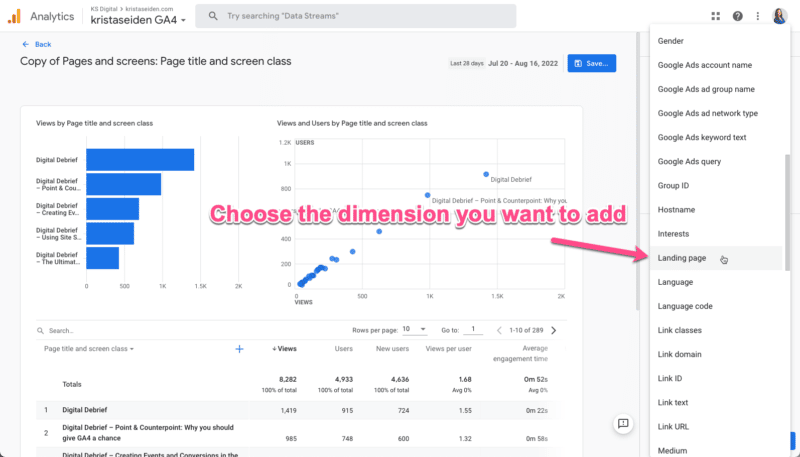Click the report title text
The width and height of the screenshot is (800, 457).
(156, 61)
